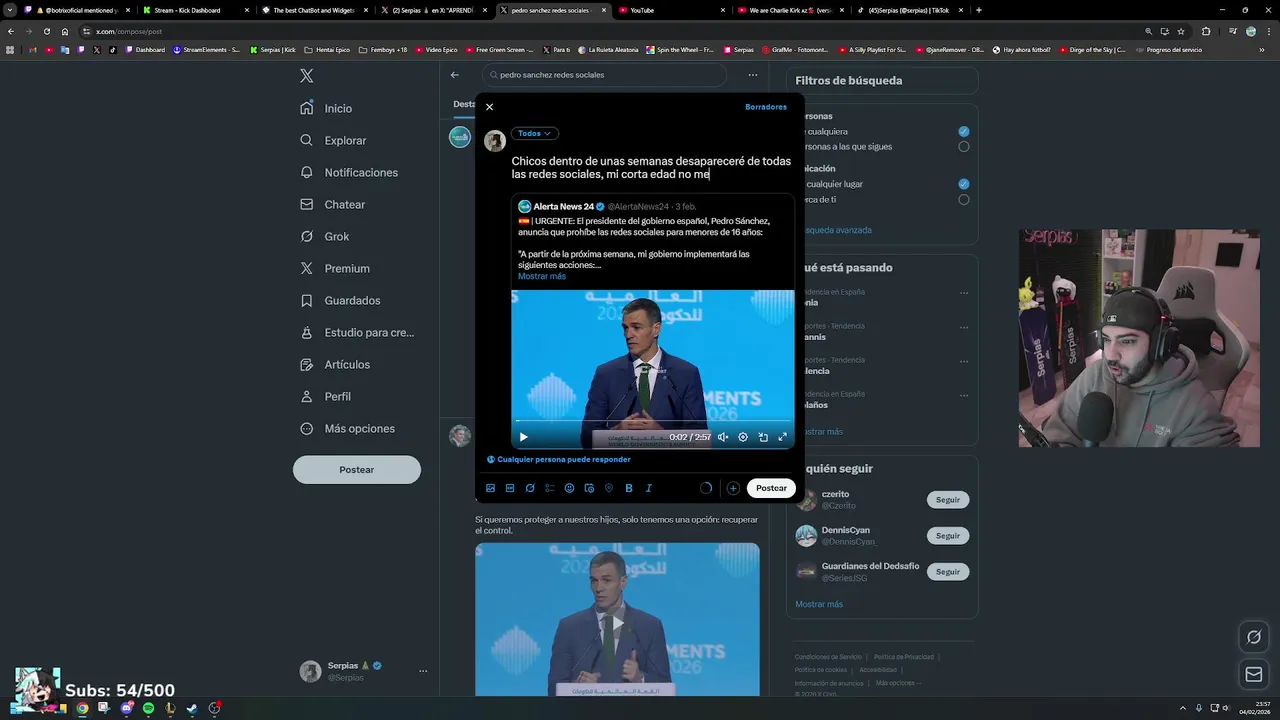Mute the quoted video sound
This screenshot has width=1280, height=720.
point(723,437)
